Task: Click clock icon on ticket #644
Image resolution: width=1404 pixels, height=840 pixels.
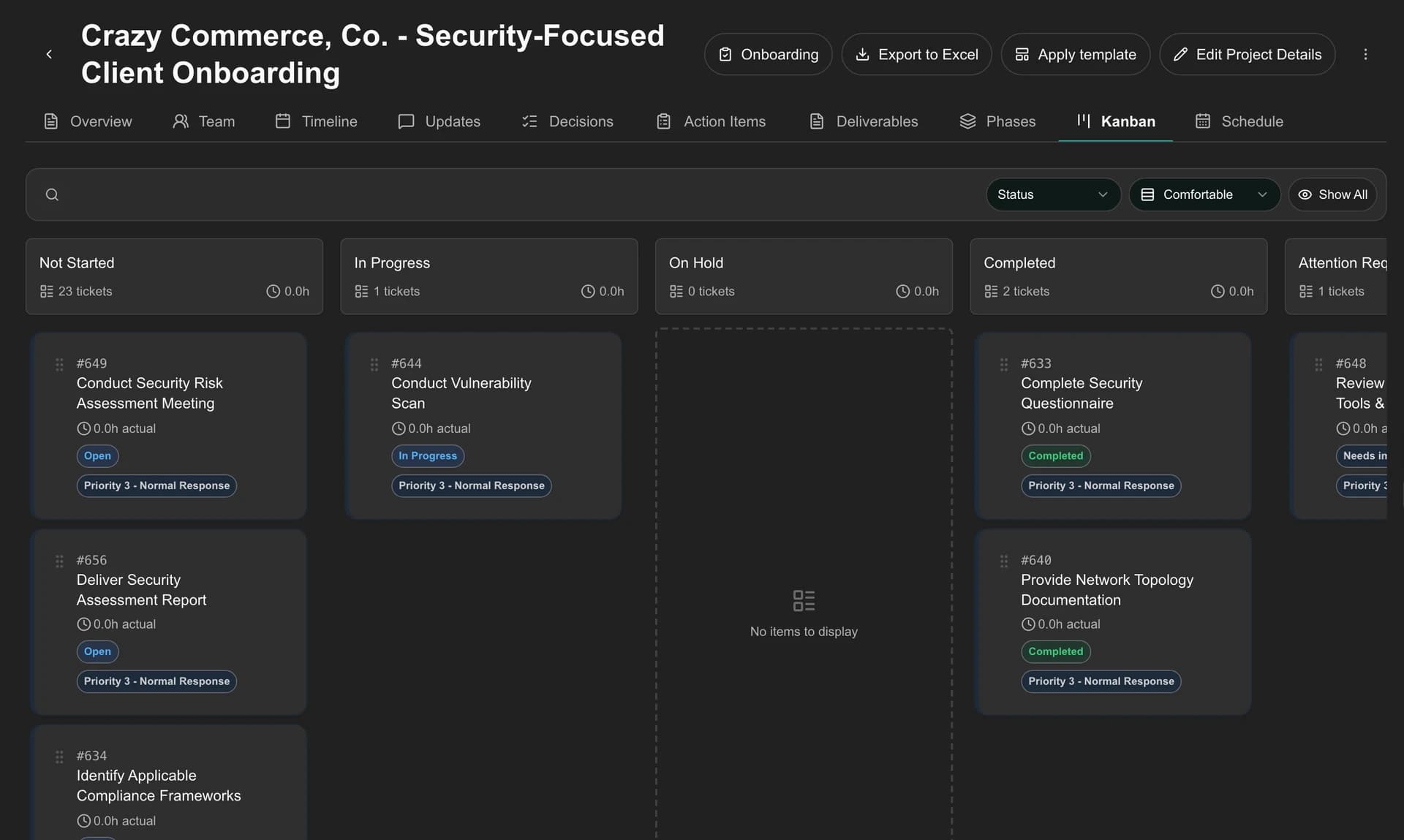Action: coord(399,428)
